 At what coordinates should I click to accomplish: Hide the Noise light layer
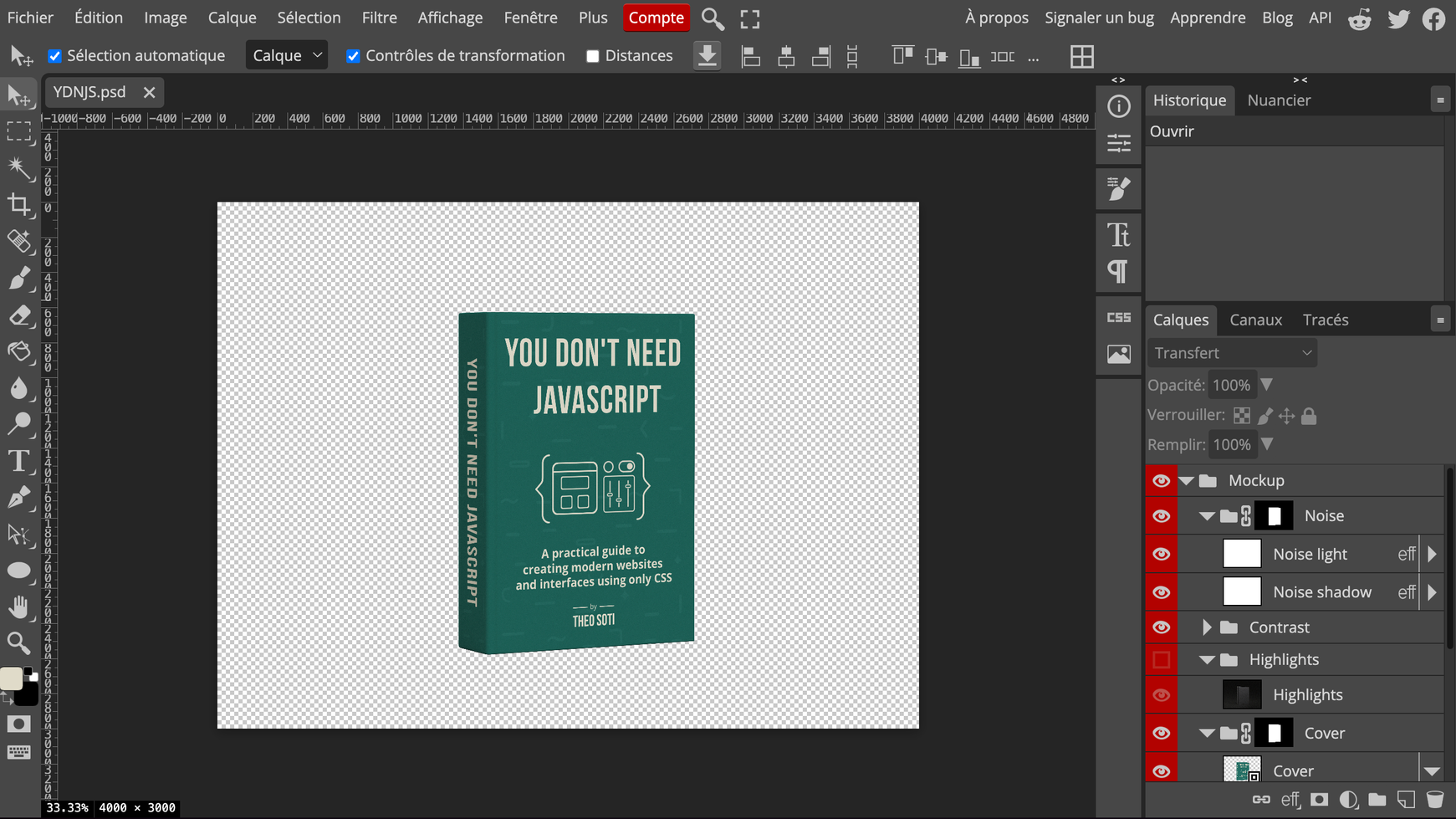coord(1161,554)
